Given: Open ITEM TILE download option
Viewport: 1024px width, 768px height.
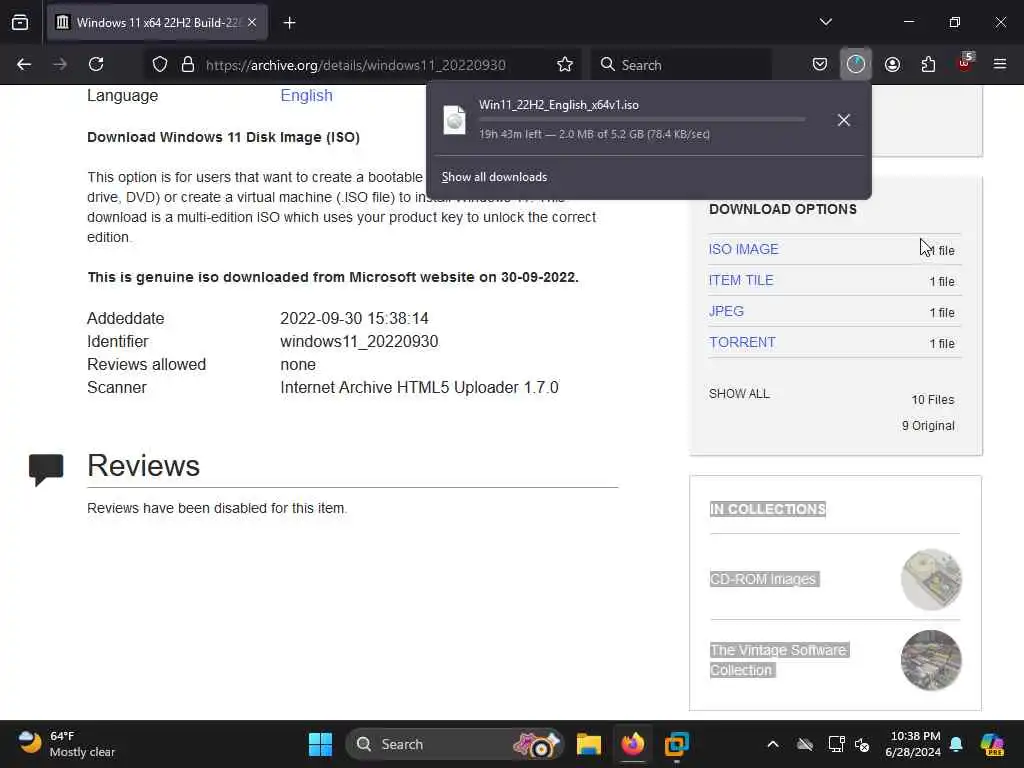Looking at the screenshot, I should coord(741,280).
